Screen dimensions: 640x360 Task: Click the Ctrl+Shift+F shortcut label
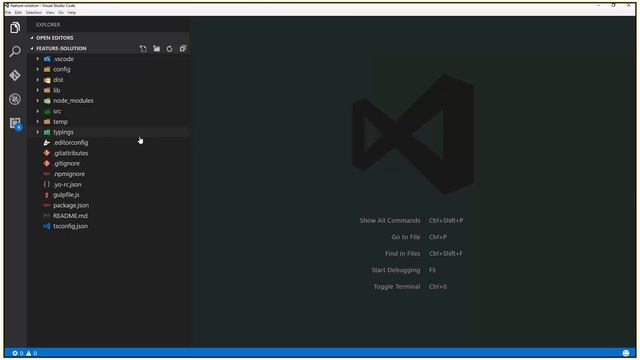coord(446,253)
